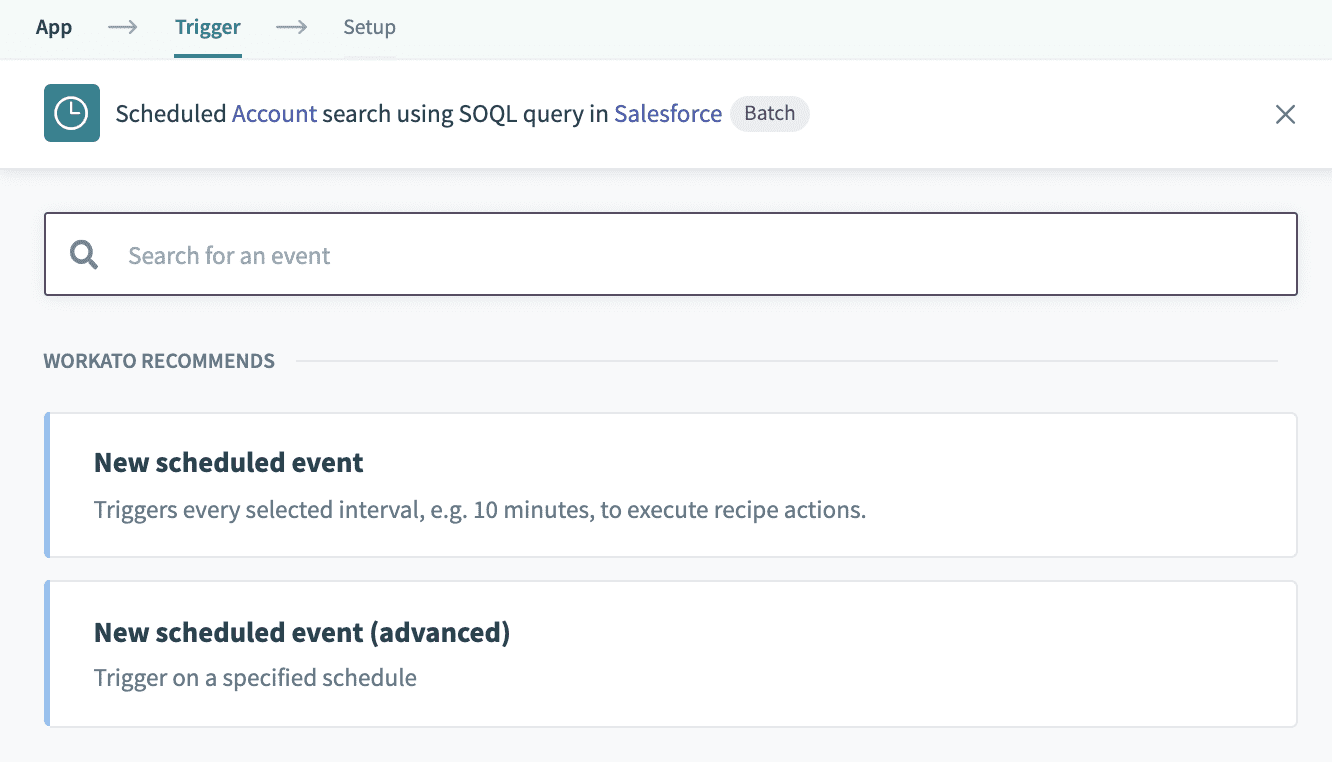Click the search magnifier icon

click(84, 254)
